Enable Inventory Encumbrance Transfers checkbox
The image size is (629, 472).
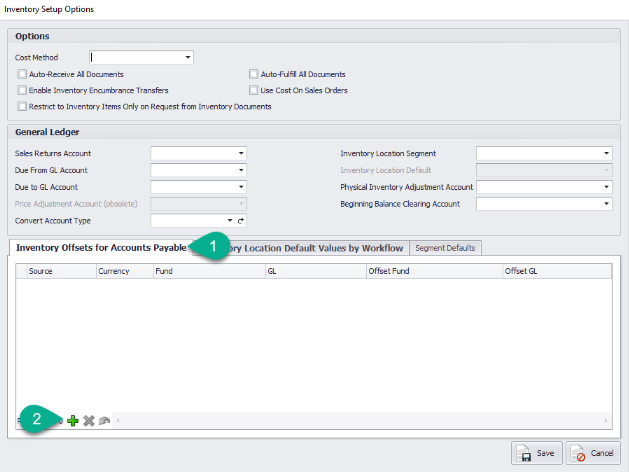click(23, 90)
